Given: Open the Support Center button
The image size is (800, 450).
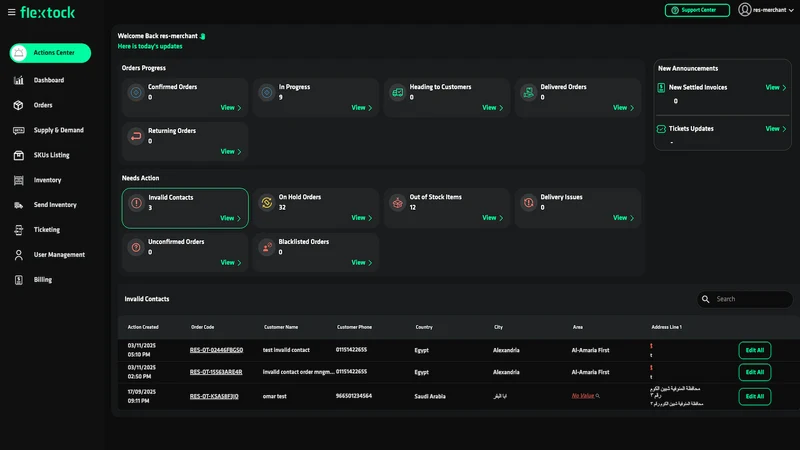Looking at the screenshot, I should tap(697, 10).
